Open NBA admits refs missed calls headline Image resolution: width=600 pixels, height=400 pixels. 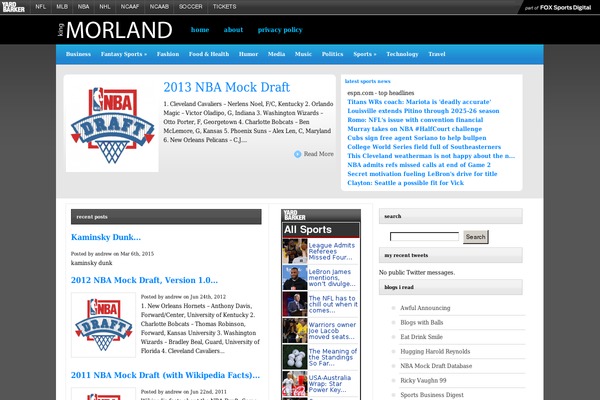(419, 165)
